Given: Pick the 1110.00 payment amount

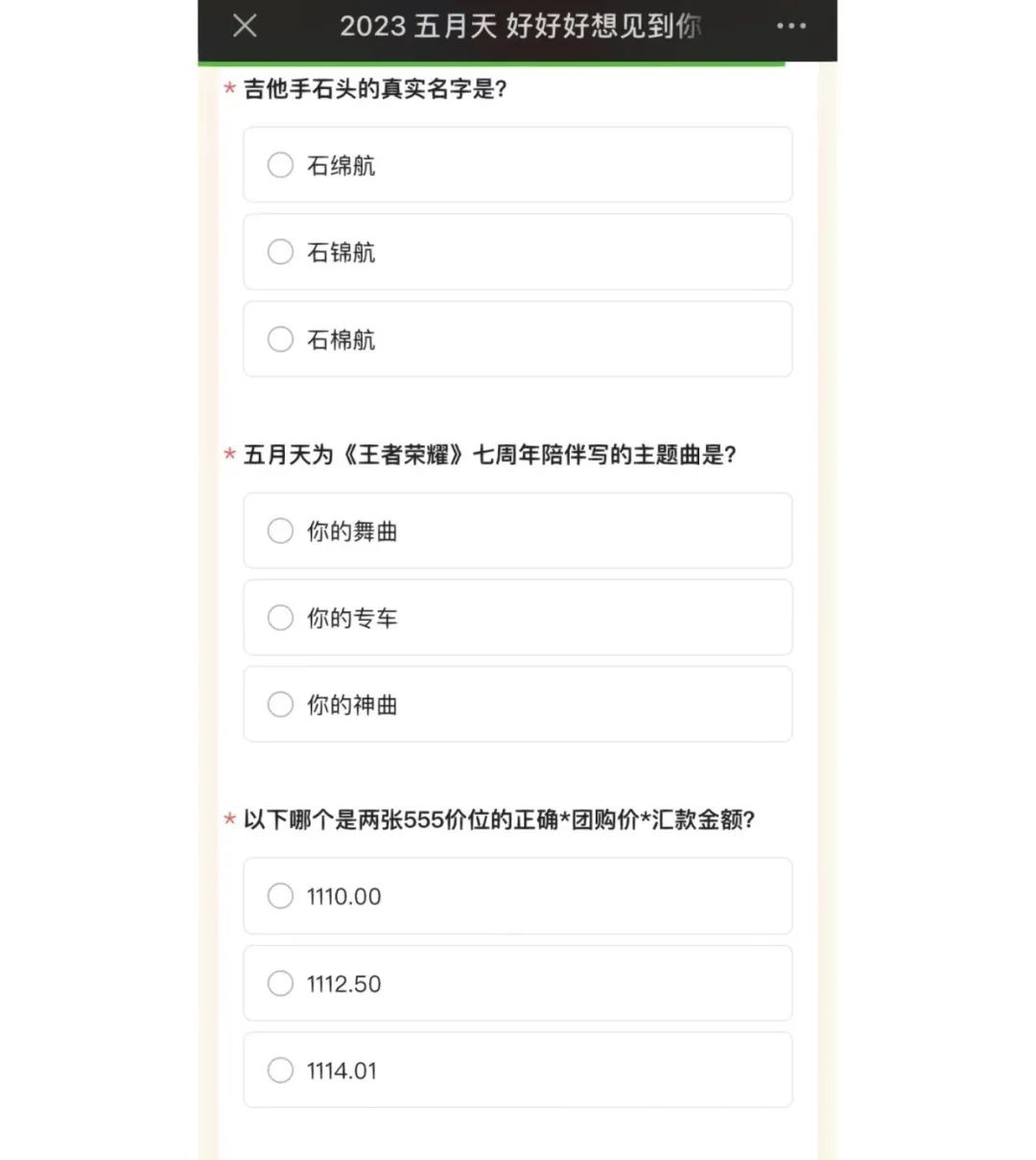Looking at the screenshot, I should [280, 896].
